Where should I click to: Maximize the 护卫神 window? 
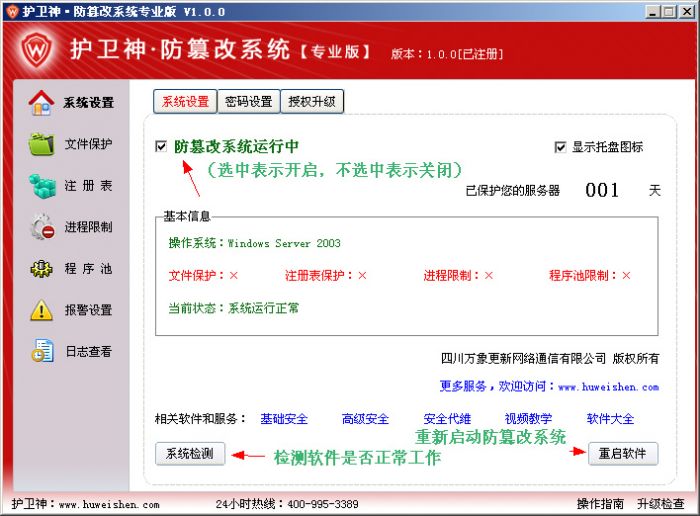[669, 12]
